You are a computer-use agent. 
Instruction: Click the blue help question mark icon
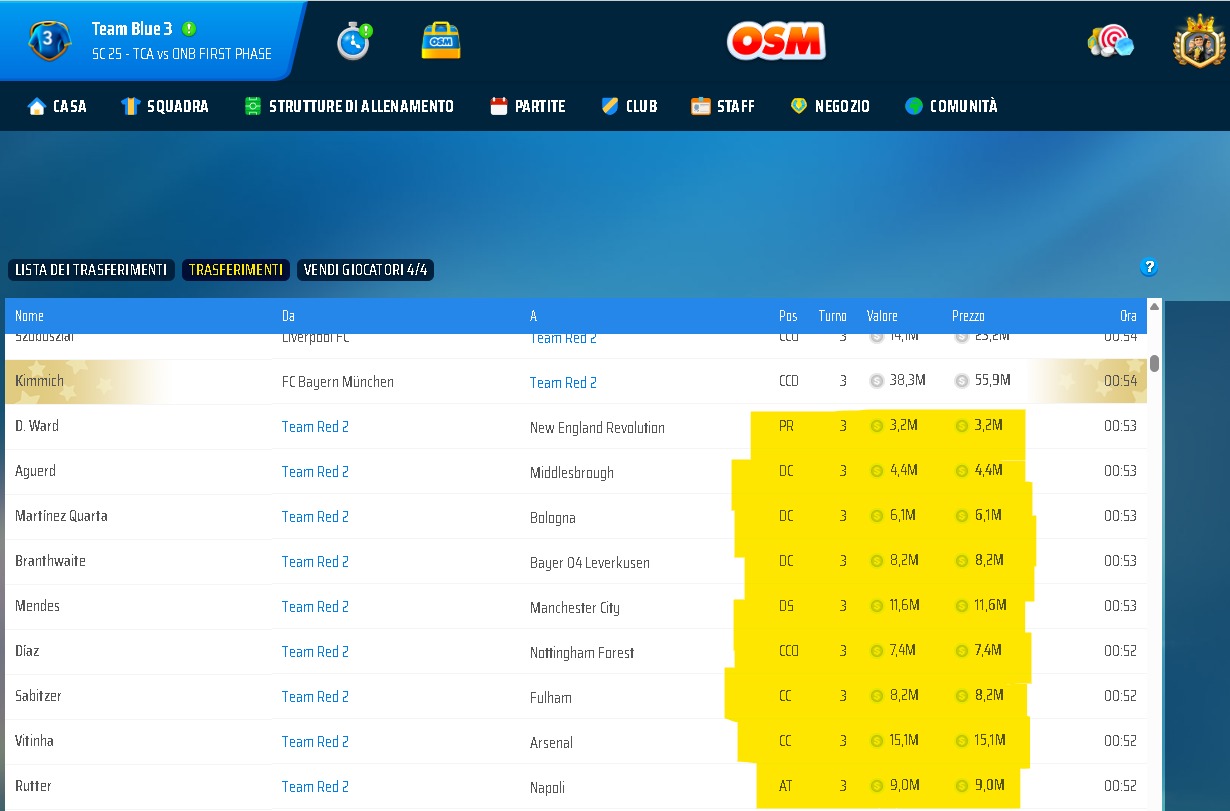(x=1149, y=267)
